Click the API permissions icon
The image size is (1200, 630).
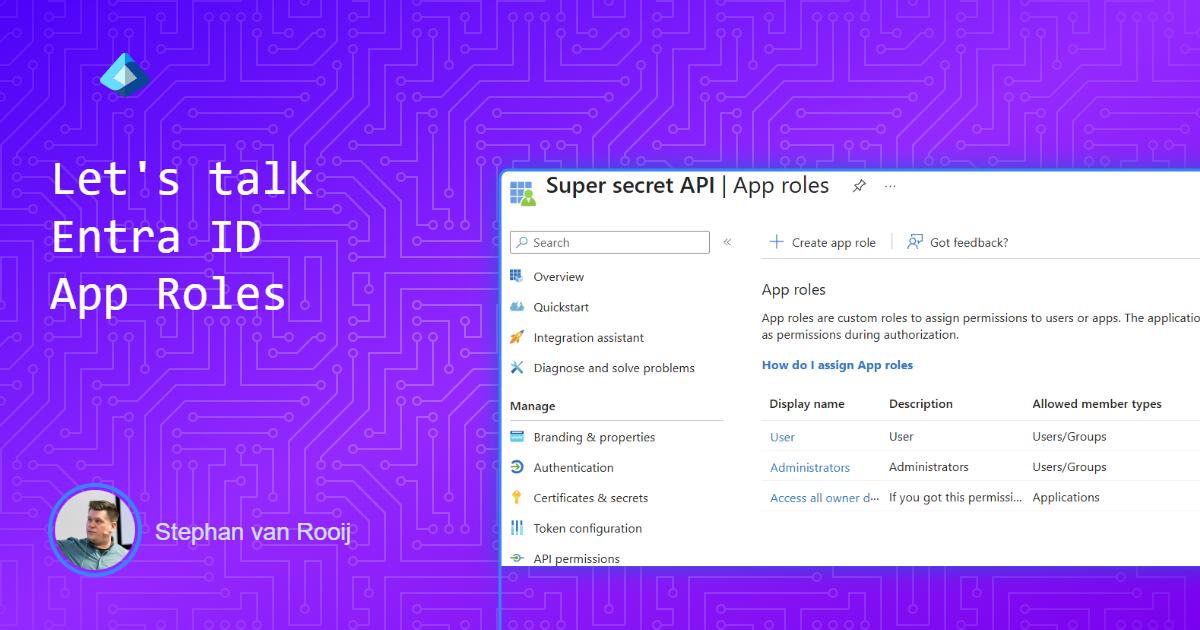tap(517, 558)
